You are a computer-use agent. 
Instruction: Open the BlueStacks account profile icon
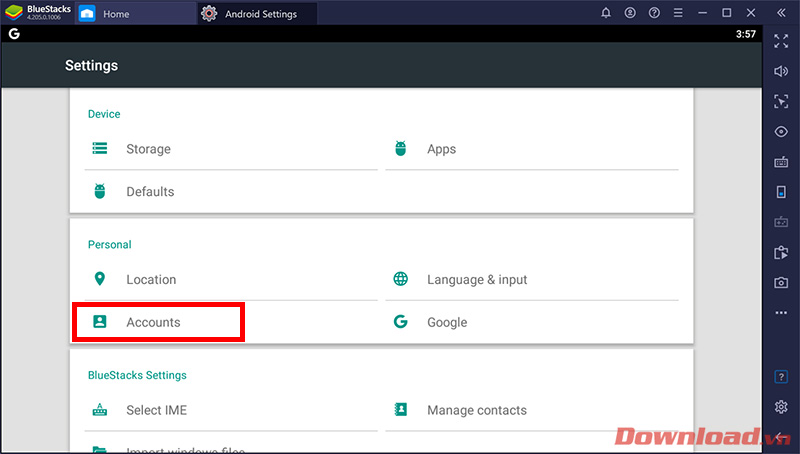pyautogui.click(x=630, y=13)
